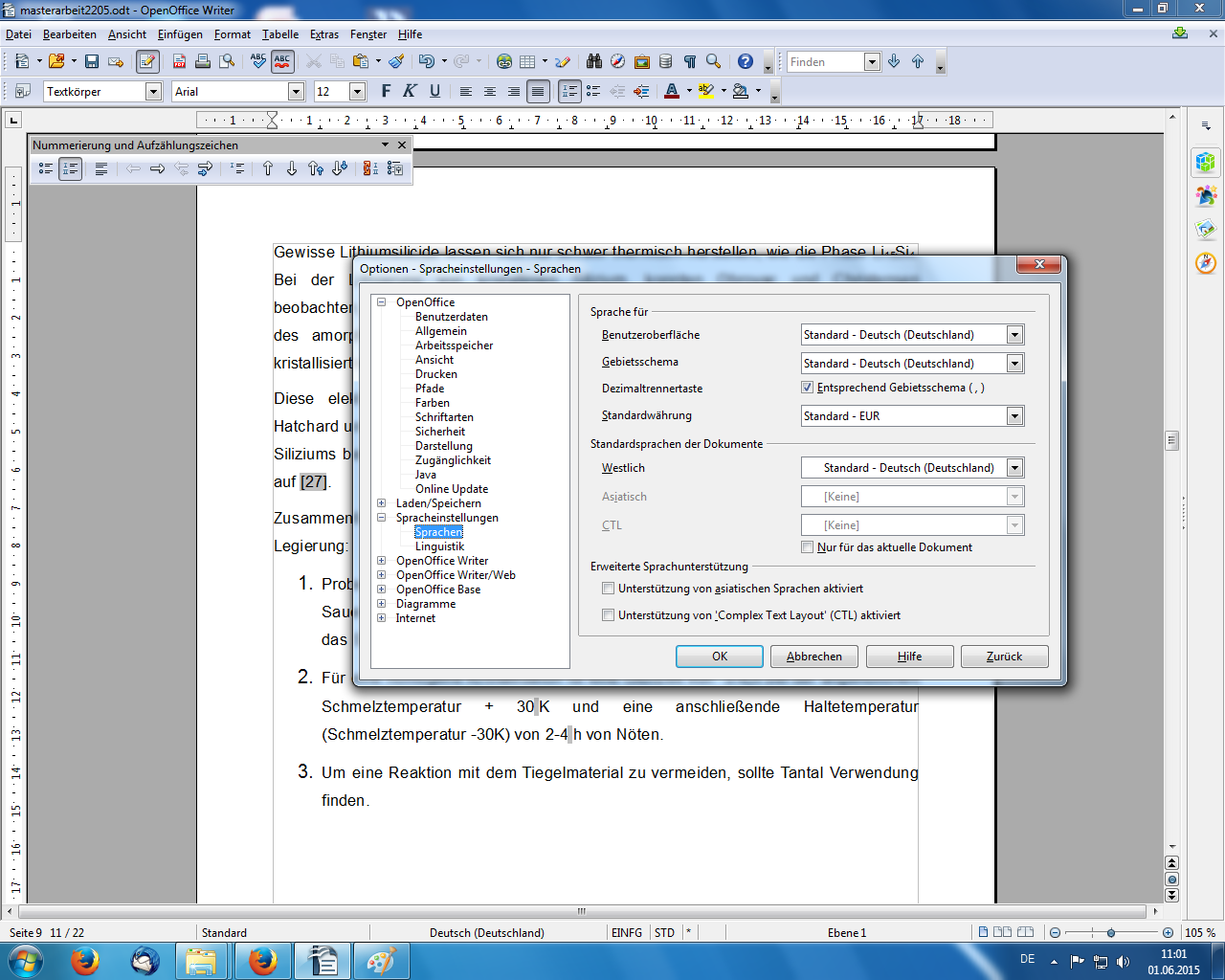Click the Underline formatting icon
The image size is (1225, 980).
click(x=434, y=91)
